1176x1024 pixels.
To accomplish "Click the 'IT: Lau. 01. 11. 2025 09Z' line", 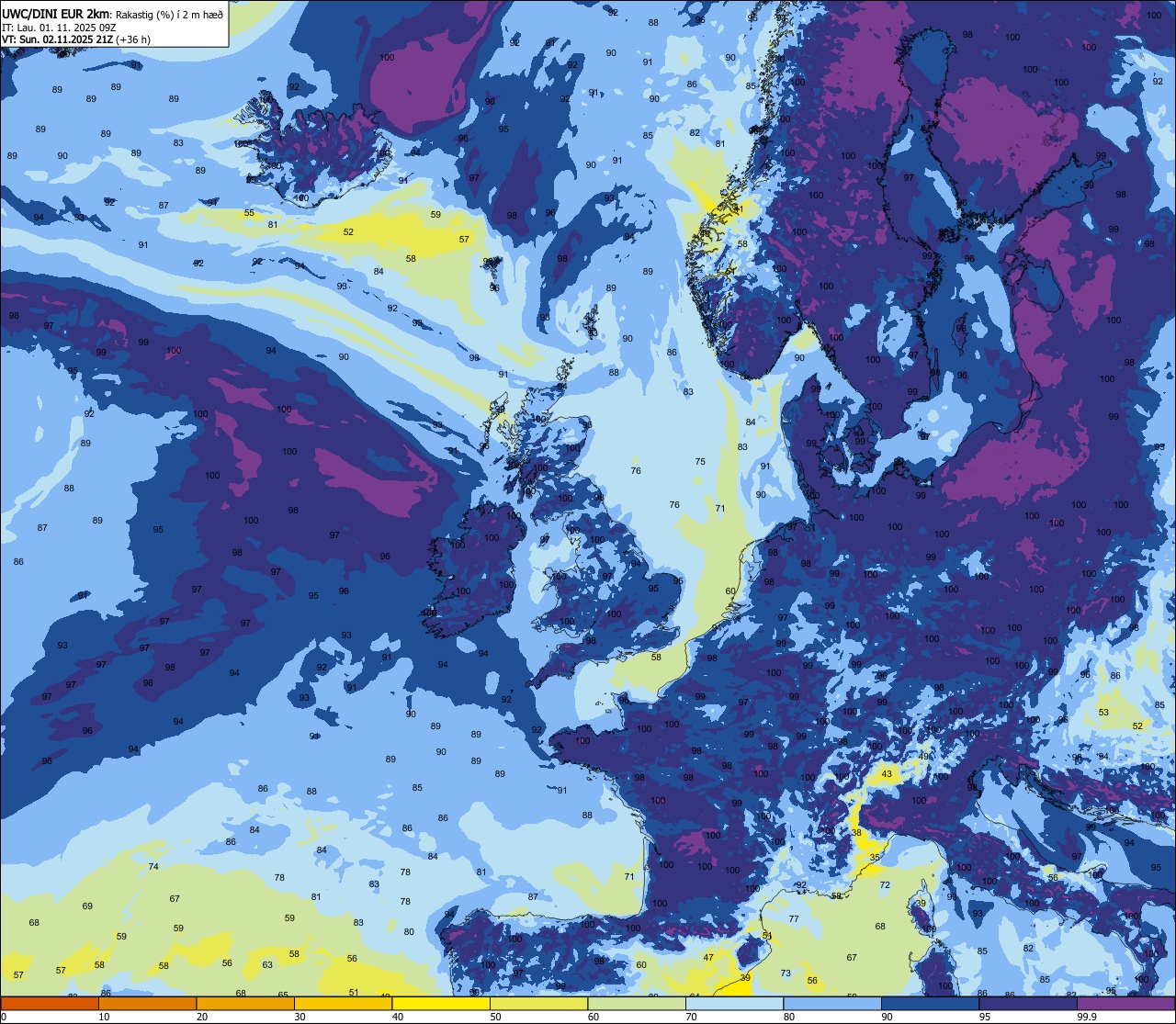I will point(58,27).
